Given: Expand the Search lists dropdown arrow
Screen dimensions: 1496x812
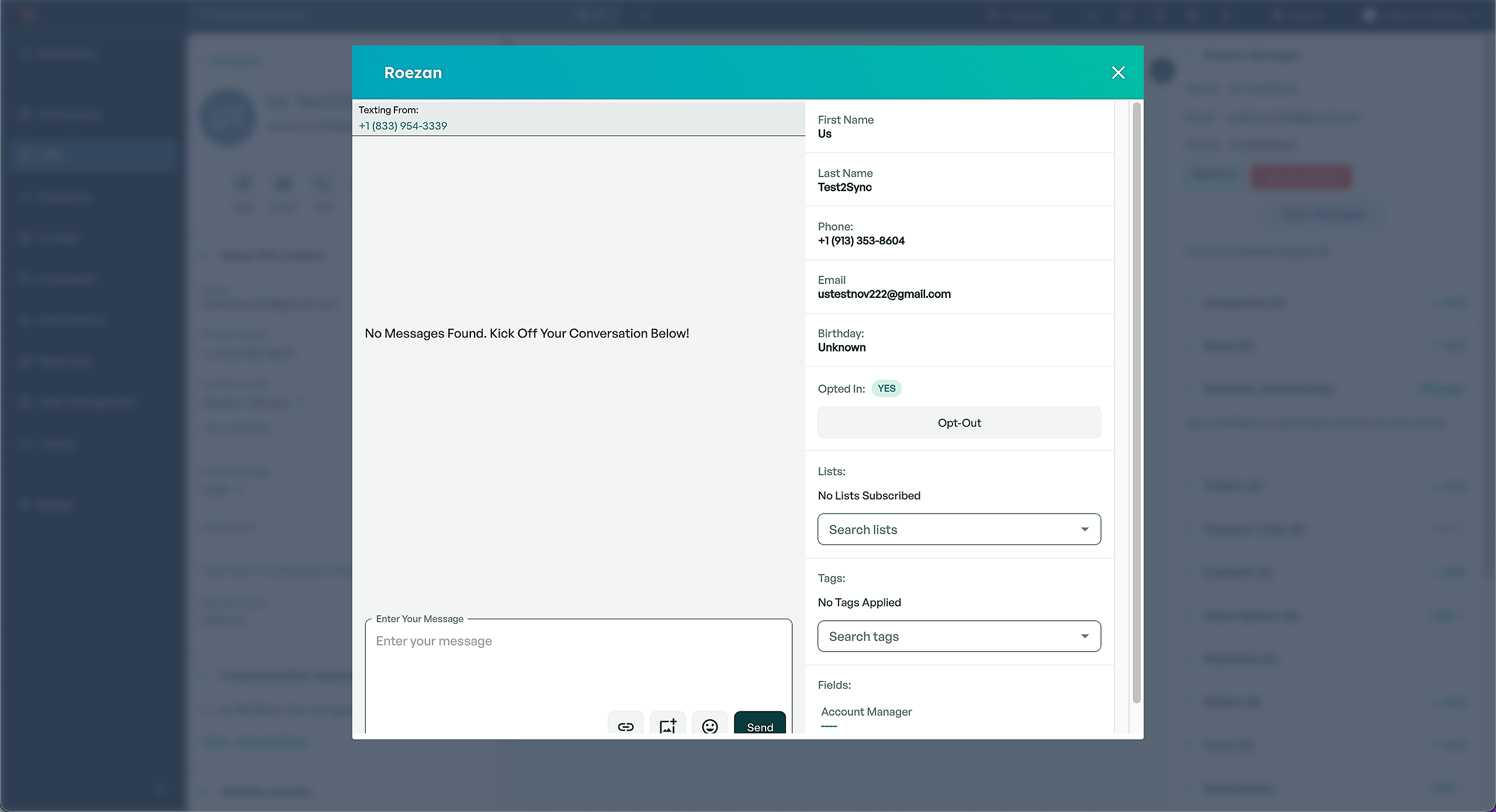Looking at the screenshot, I should [x=1085, y=529].
